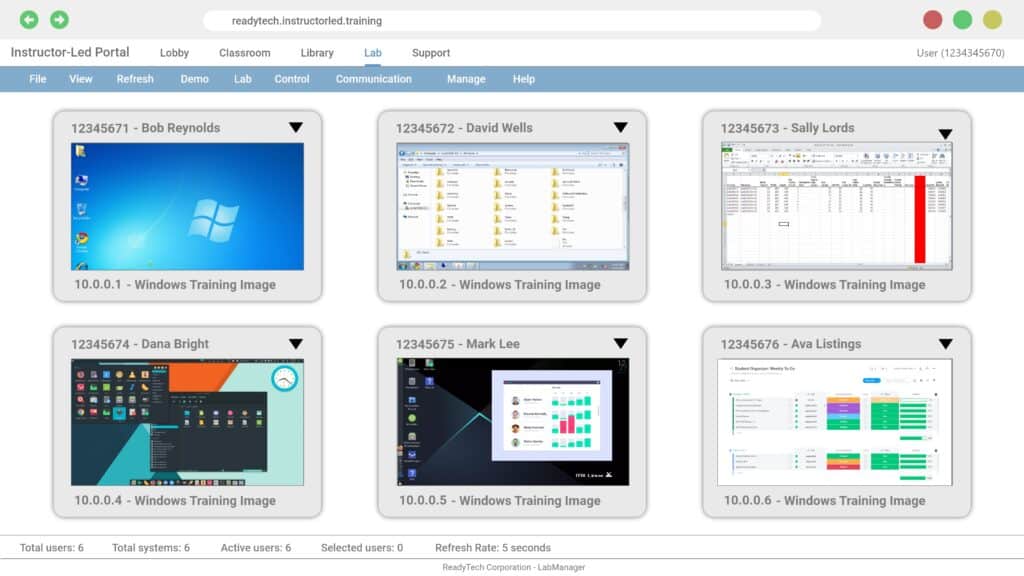Select Dana Bright's desktop preview
Image resolution: width=1024 pixels, height=576 pixels.
186,420
